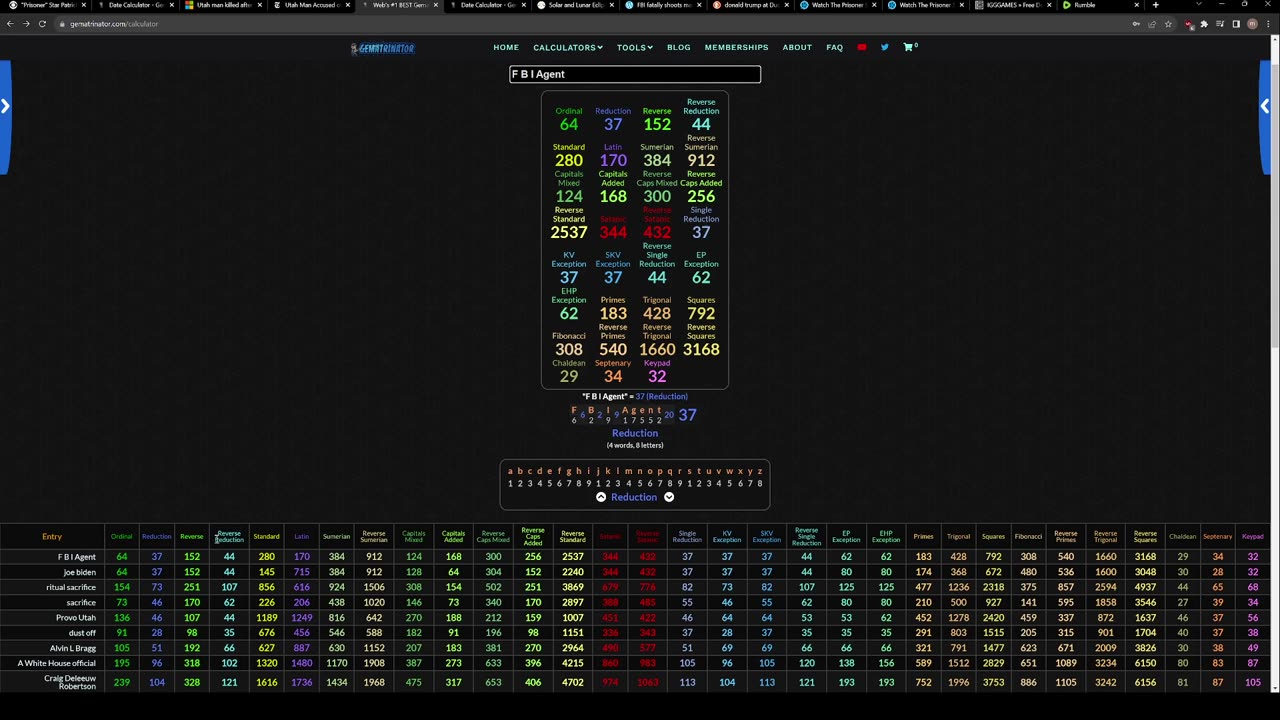Select the Fibonacci 308 result
This screenshot has height=720, width=1280.
tap(569, 345)
